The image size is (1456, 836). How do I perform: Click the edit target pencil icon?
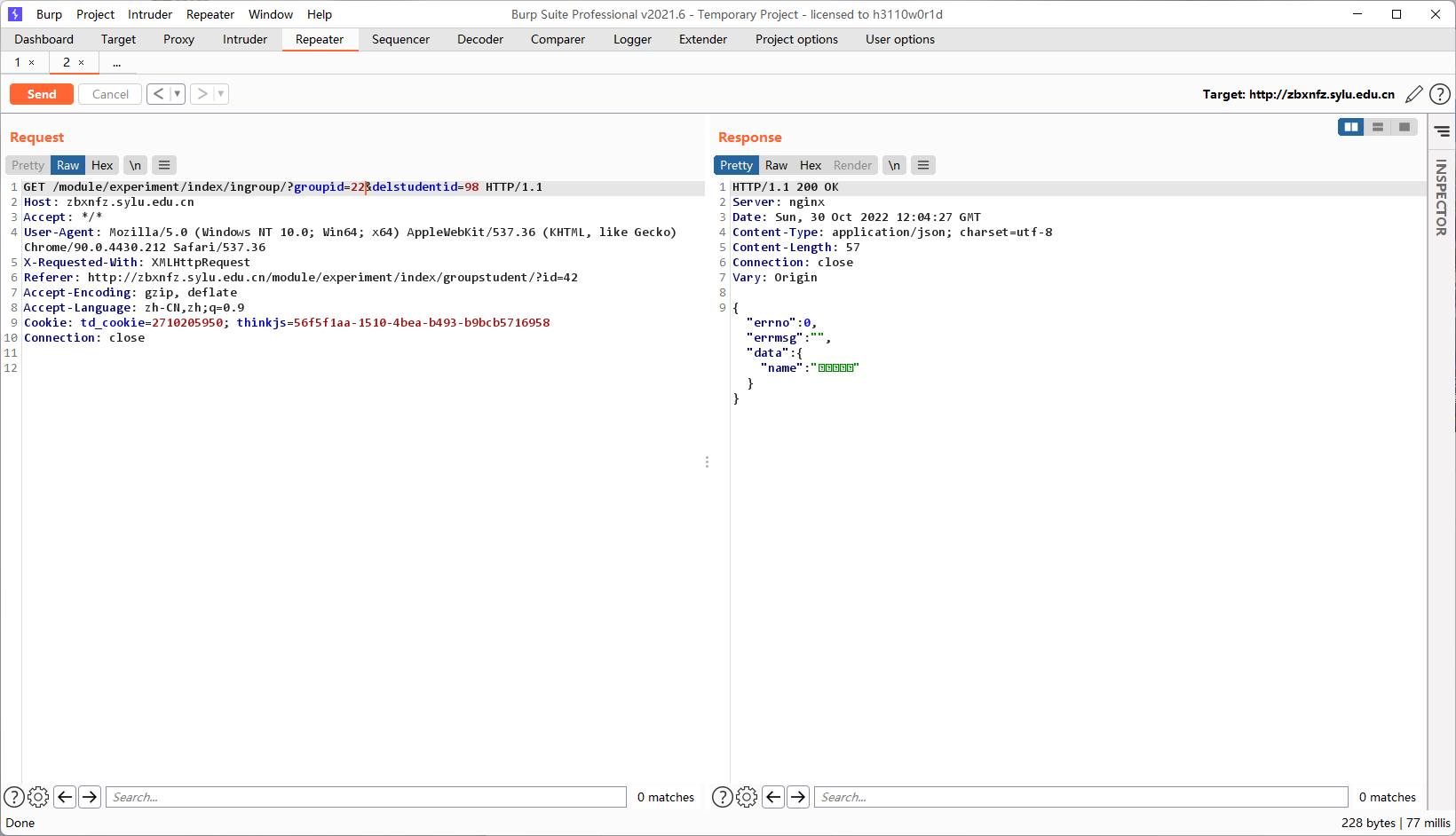point(1414,94)
